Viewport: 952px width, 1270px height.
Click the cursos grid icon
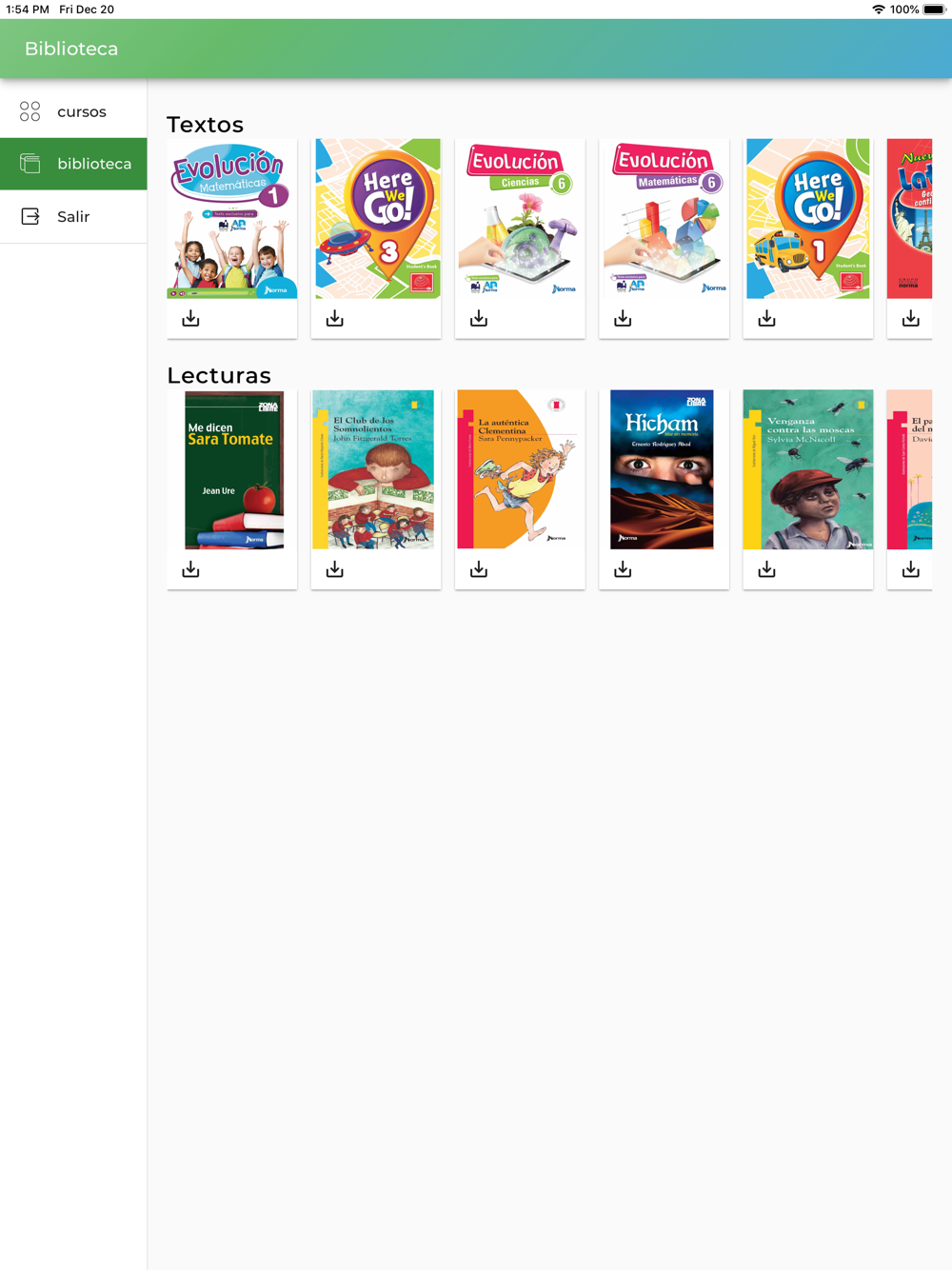[30, 111]
